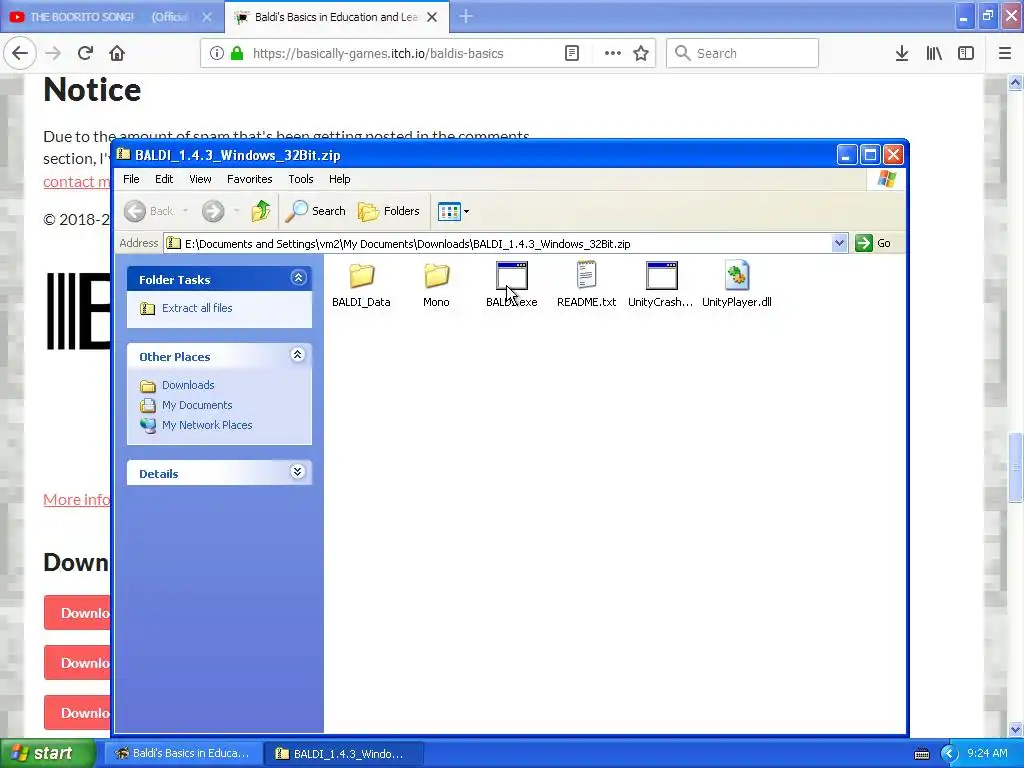This screenshot has width=1024, height=768.
Task: Click the More info link on page
Action: point(76,500)
